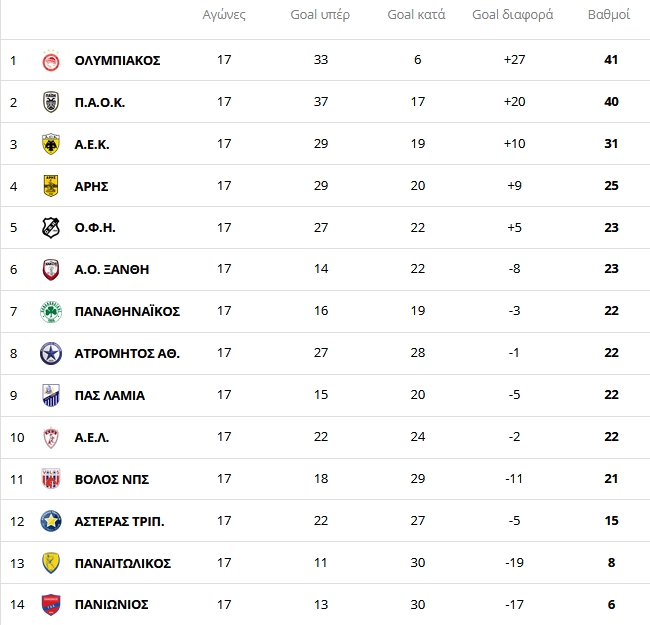Image resolution: width=650 pixels, height=625 pixels.
Task: Click the Panathinaikos green shamrock logo
Action: [51, 311]
